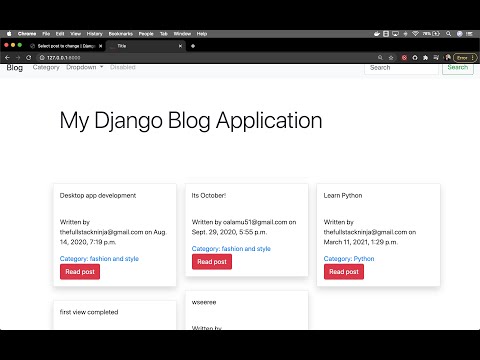Open the View menu

click(75, 34)
